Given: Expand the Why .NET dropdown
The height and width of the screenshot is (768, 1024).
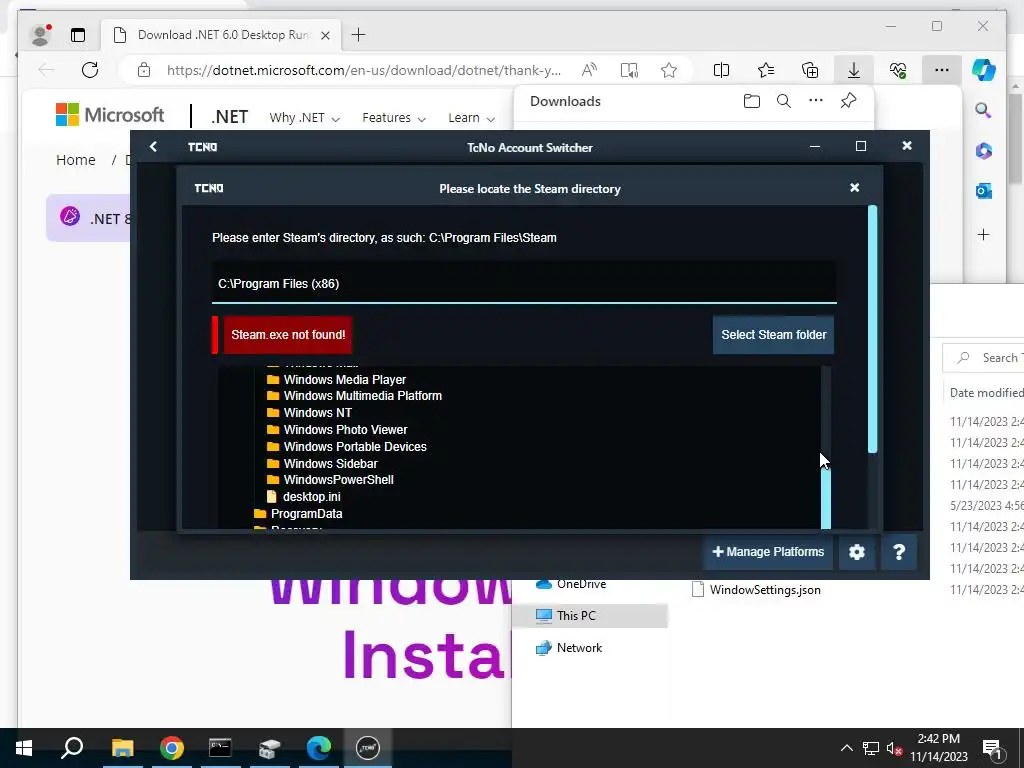Looking at the screenshot, I should pos(304,118).
